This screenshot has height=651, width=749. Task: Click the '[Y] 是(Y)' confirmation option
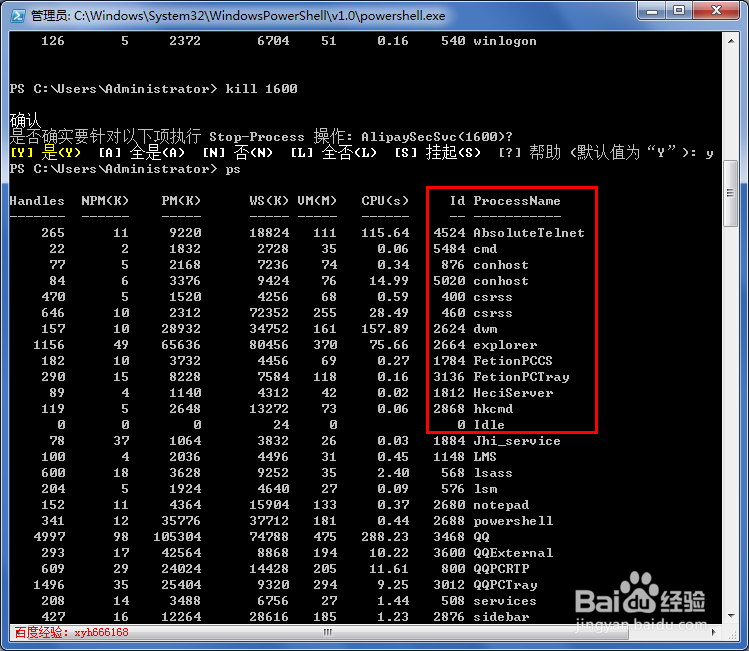pyautogui.click(x=46, y=153)
